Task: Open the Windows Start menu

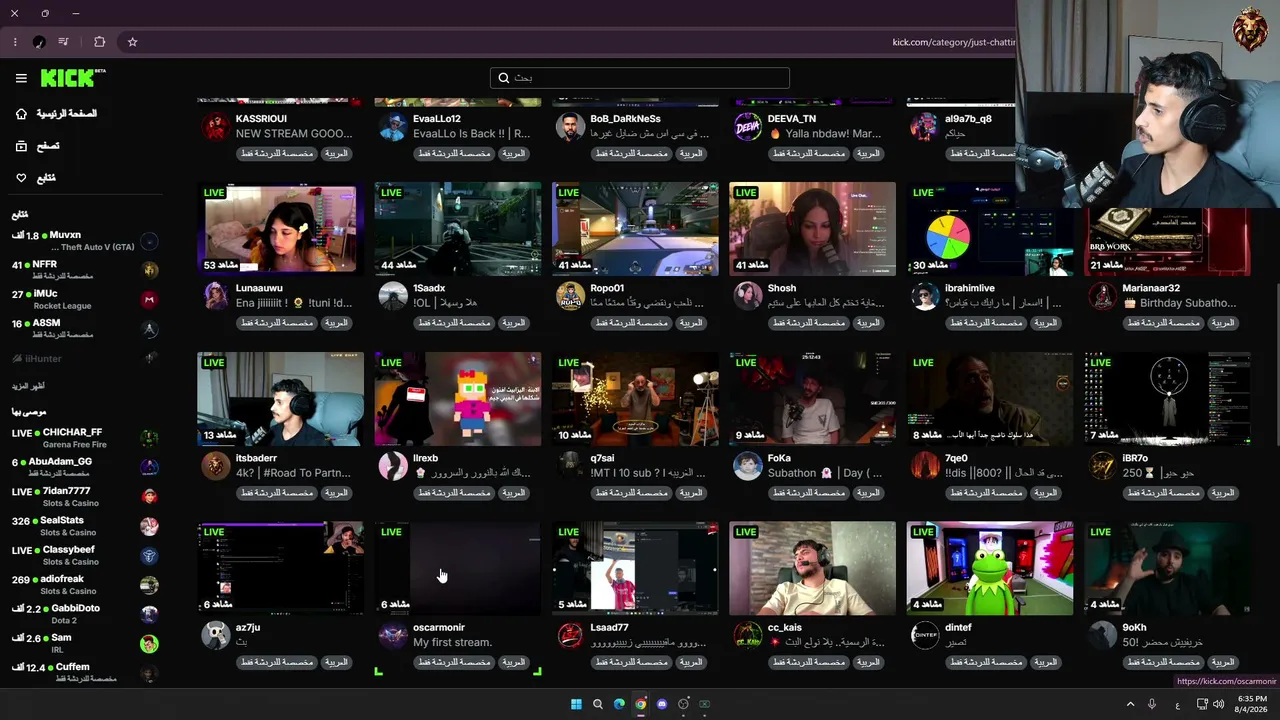Action: 576,704
